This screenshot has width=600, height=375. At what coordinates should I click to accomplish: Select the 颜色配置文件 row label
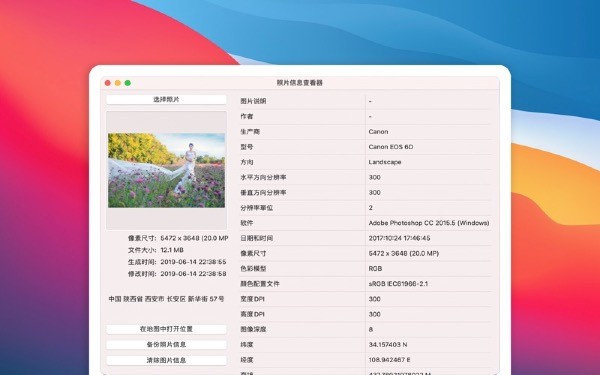[x=260, y=284]
